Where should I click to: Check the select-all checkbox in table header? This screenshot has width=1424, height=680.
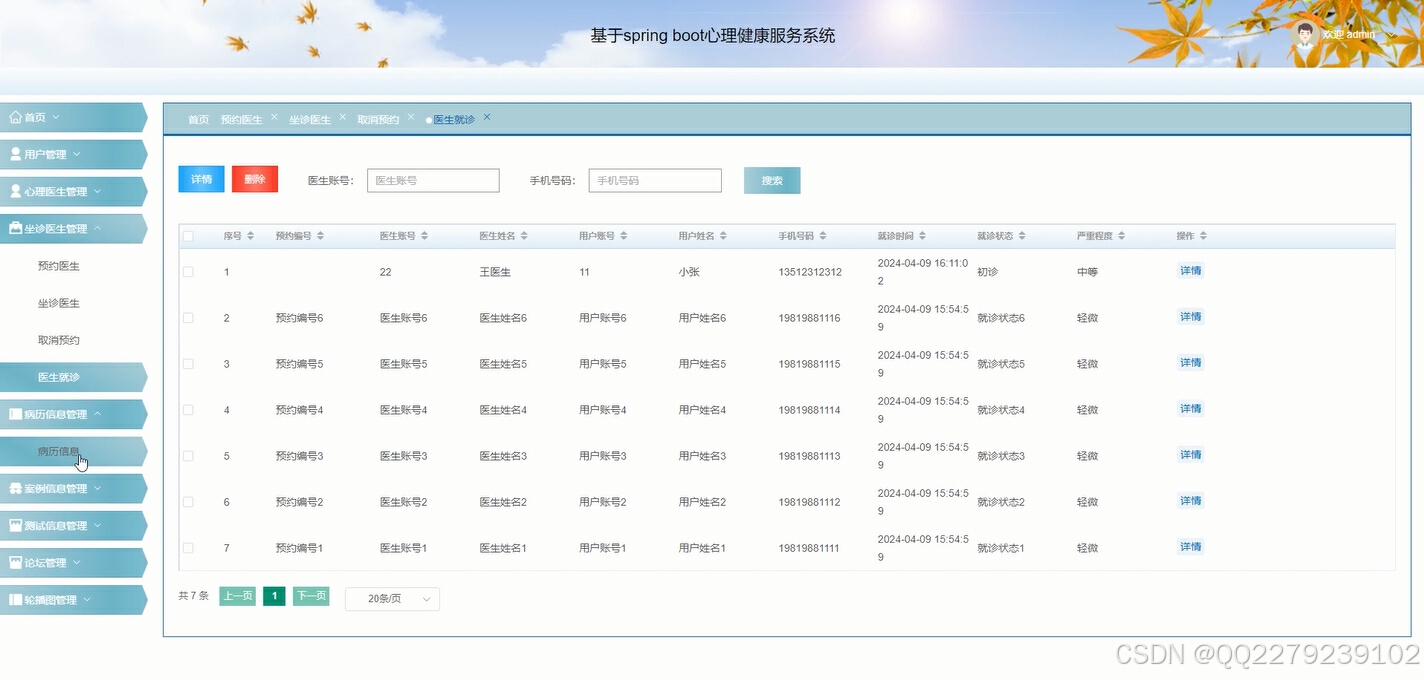[188, 235]
